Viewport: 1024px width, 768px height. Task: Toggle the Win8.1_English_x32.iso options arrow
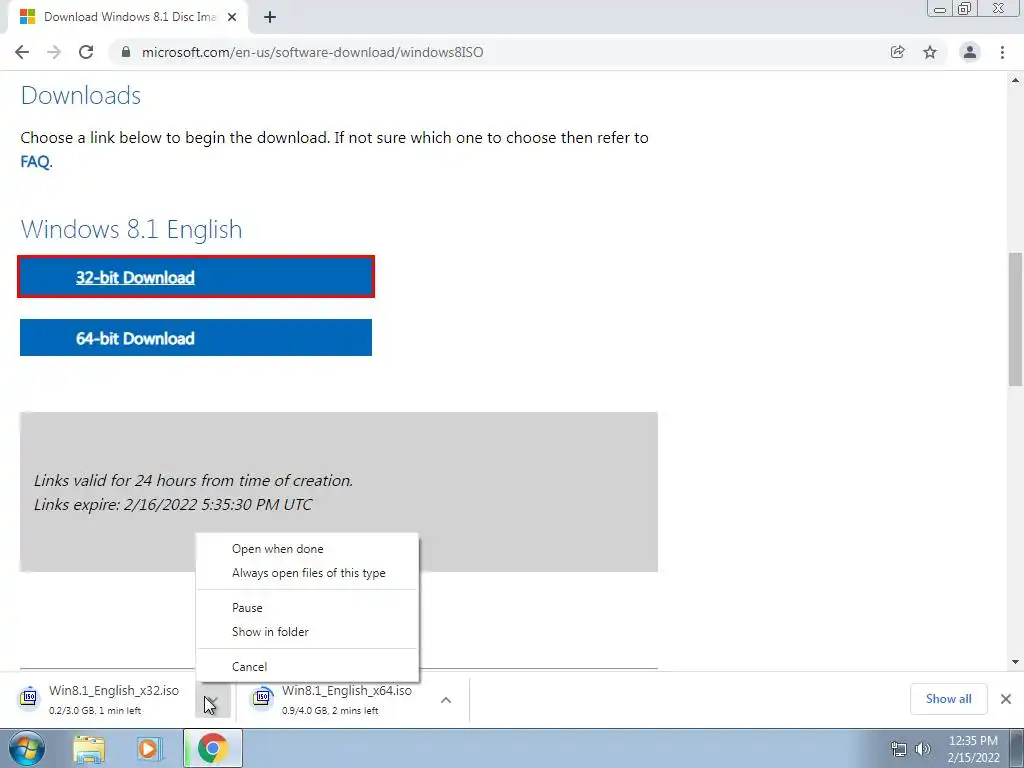pos(212,700)
